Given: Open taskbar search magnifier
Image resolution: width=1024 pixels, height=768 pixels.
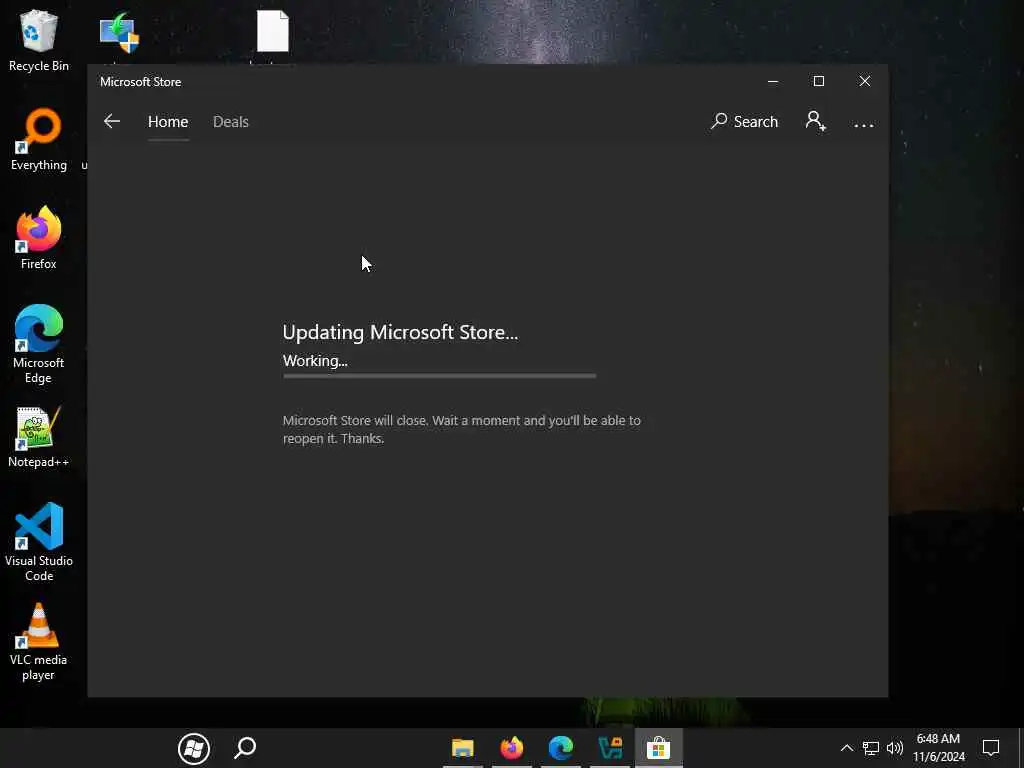Looking at the screenshot, I should (245, 748).
